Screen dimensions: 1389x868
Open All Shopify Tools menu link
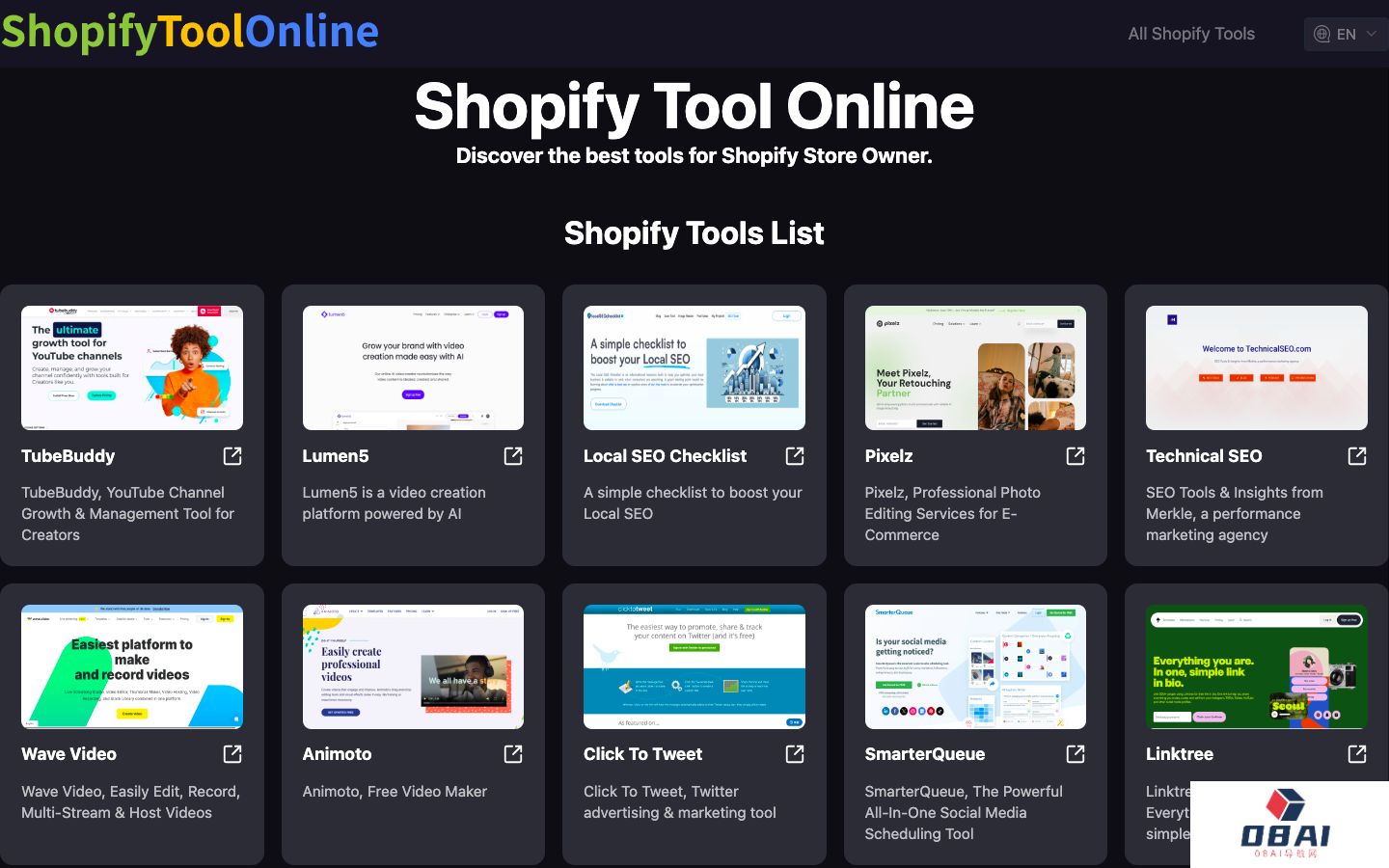click(x=1191, y=34)
